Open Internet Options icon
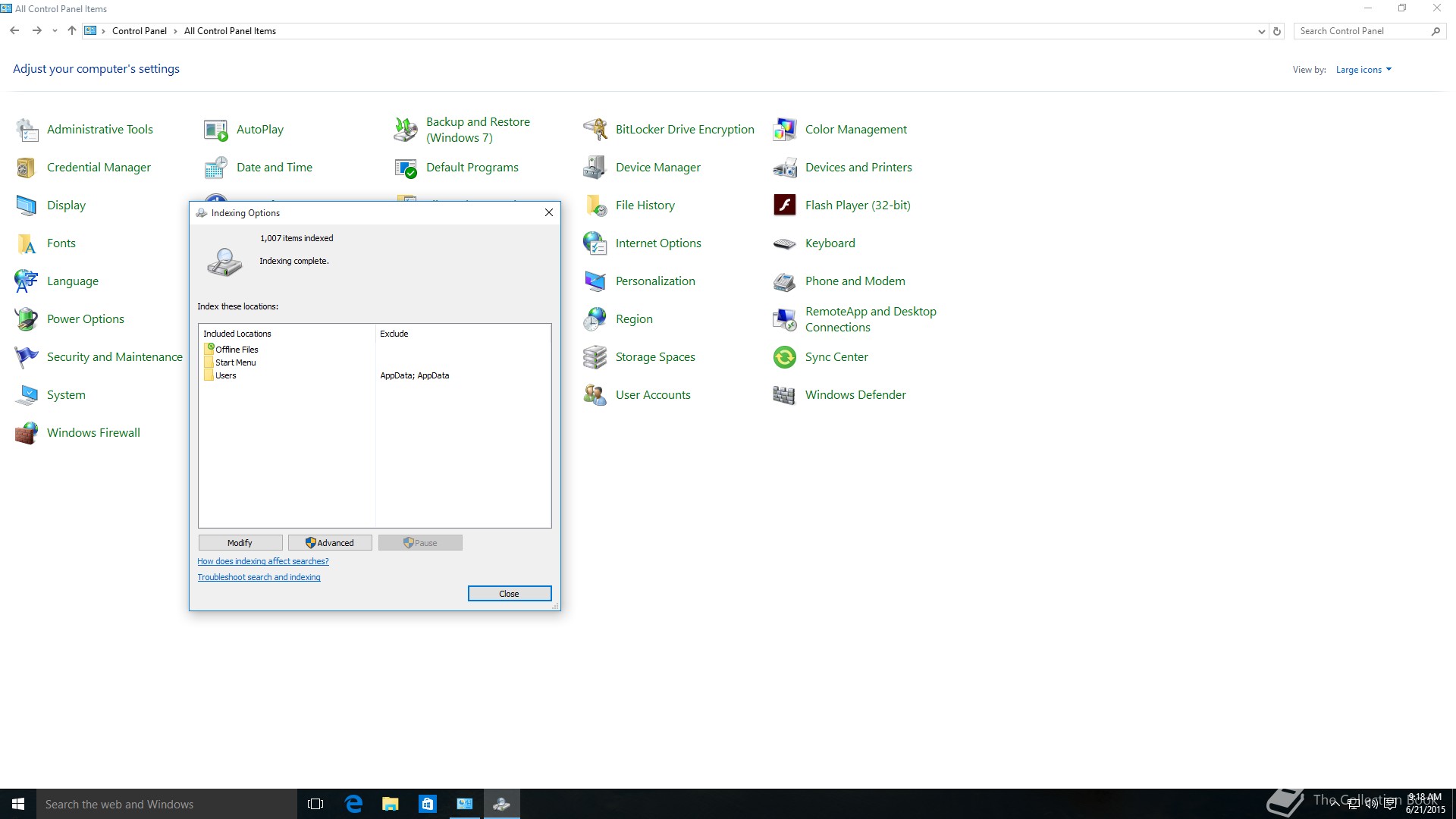 coord(595,243)
